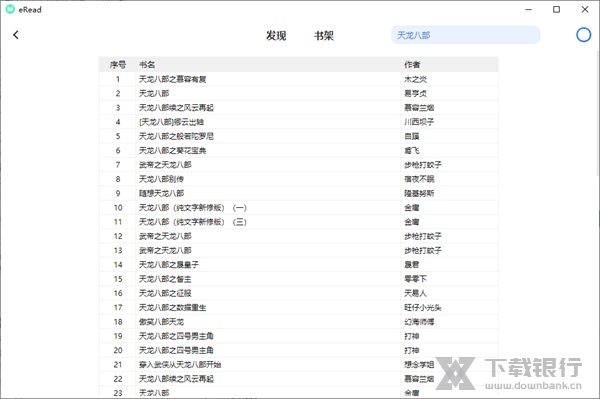
Task: Select row 16 book 天龙八部之征服
Action: (x=165, y=293)
